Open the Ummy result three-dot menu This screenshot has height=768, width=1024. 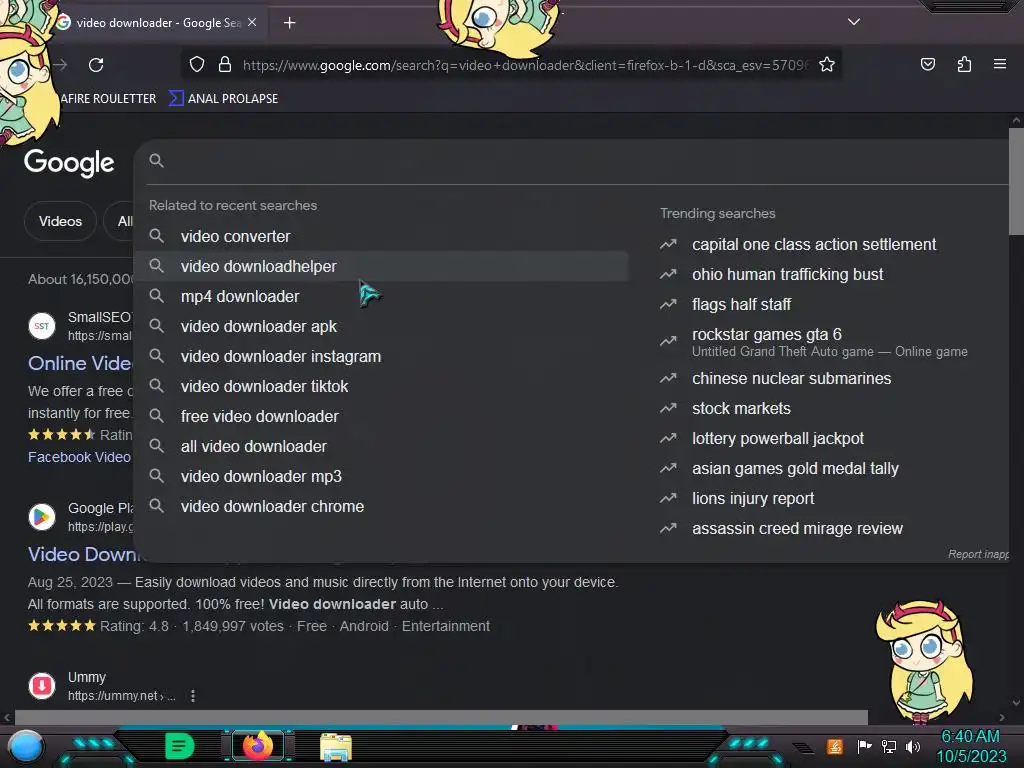tap(193, 696)
